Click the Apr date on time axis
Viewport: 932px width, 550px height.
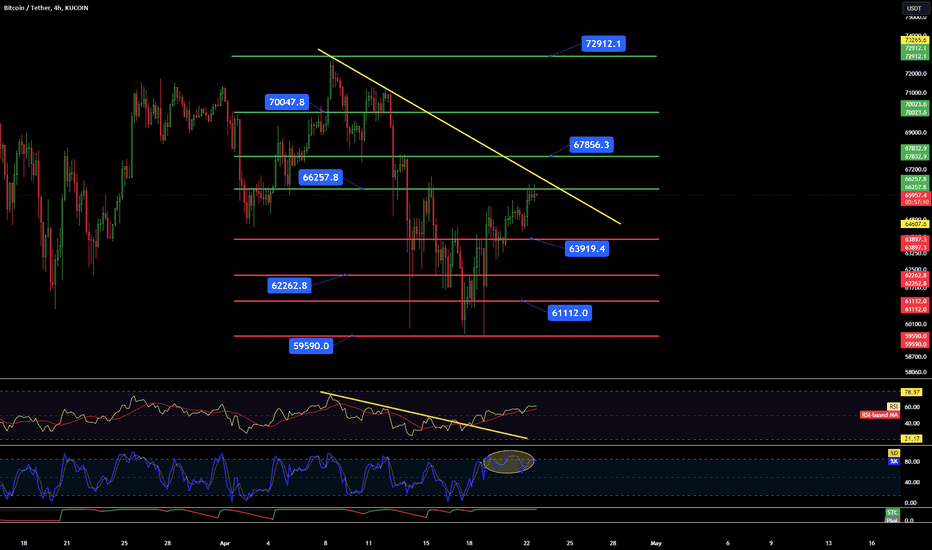225,543
